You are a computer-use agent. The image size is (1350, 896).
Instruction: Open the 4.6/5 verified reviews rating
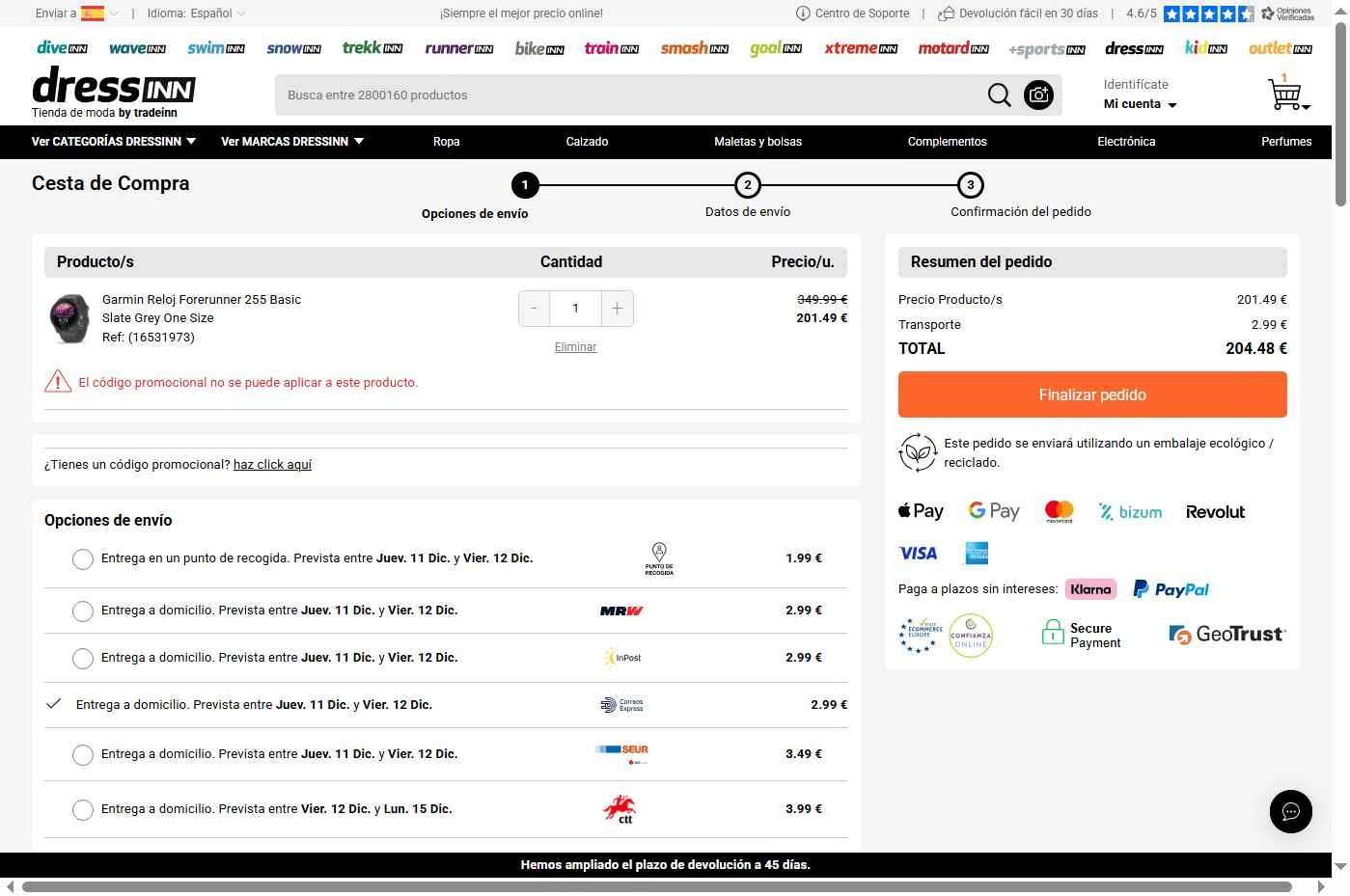coord(1220,14)
